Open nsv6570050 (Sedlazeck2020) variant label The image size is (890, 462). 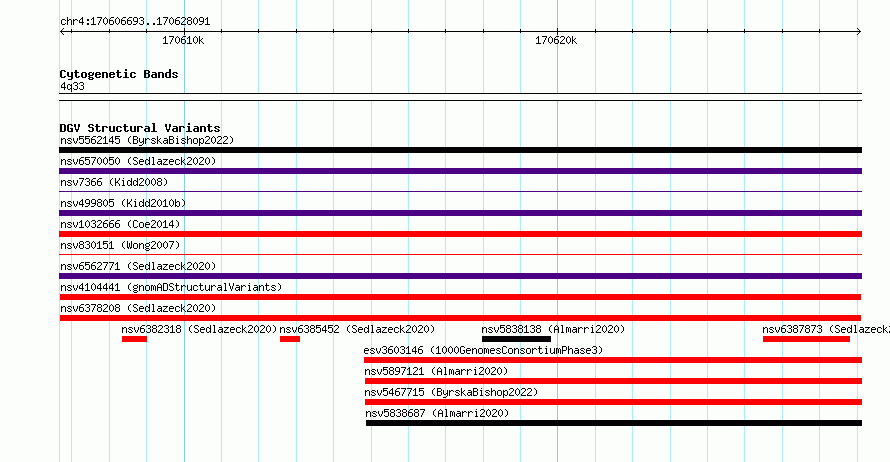[x=138, y=161]
